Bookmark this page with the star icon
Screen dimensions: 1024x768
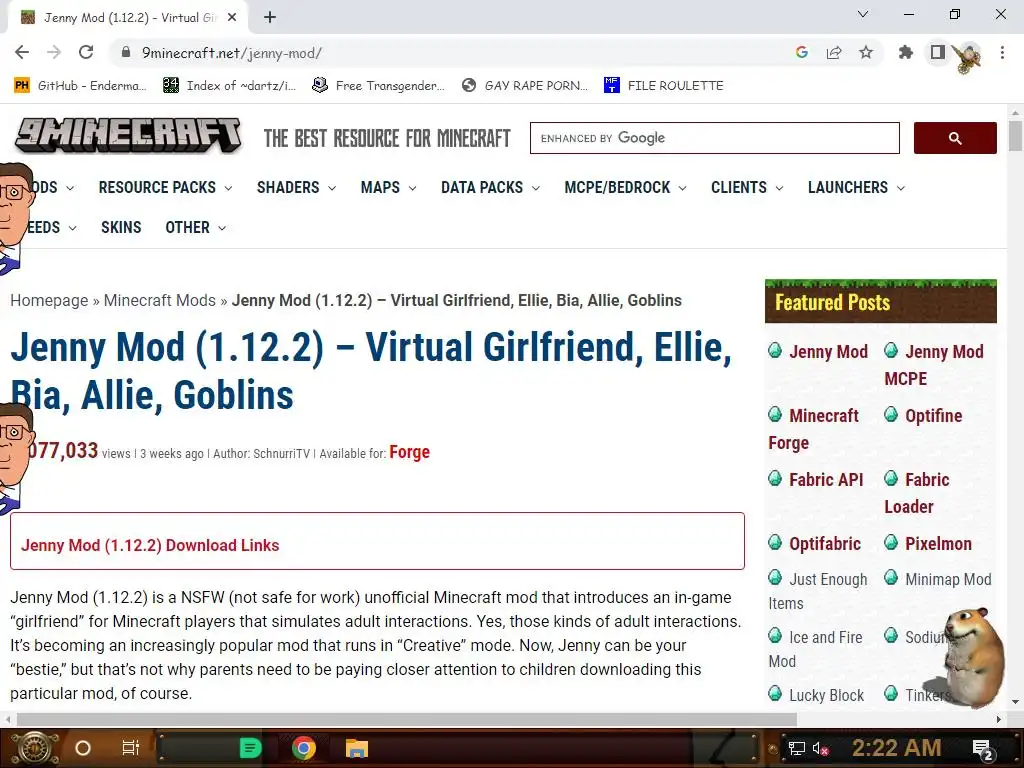[x=866, y=52]
